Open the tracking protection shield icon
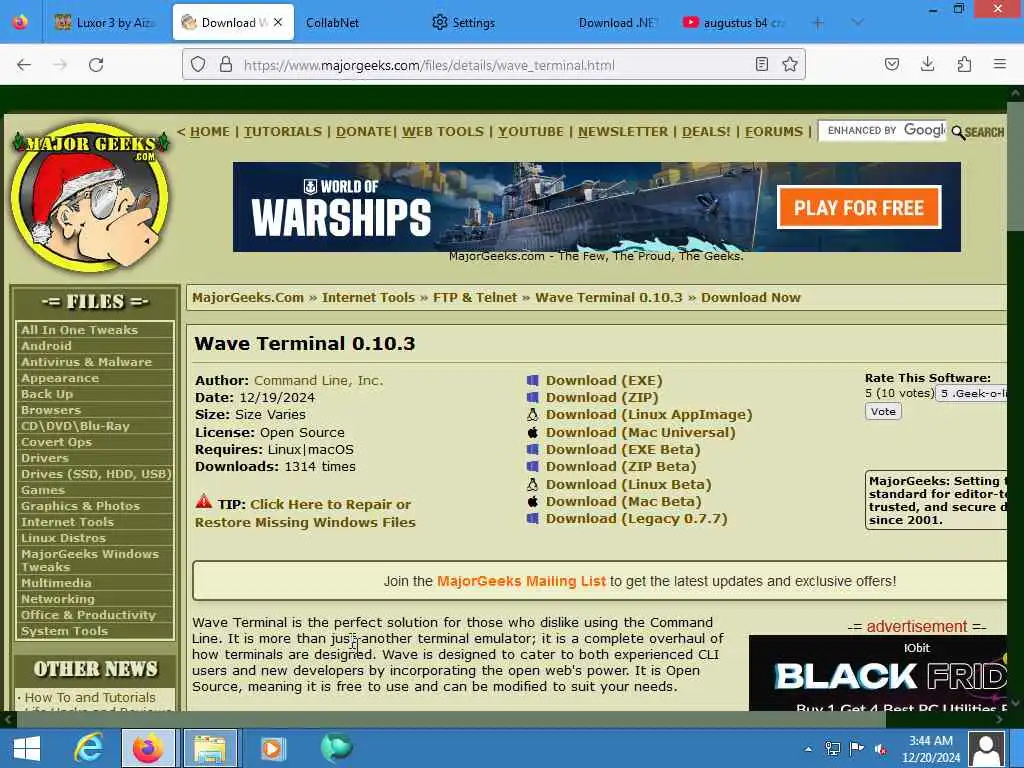 point(198,65)
